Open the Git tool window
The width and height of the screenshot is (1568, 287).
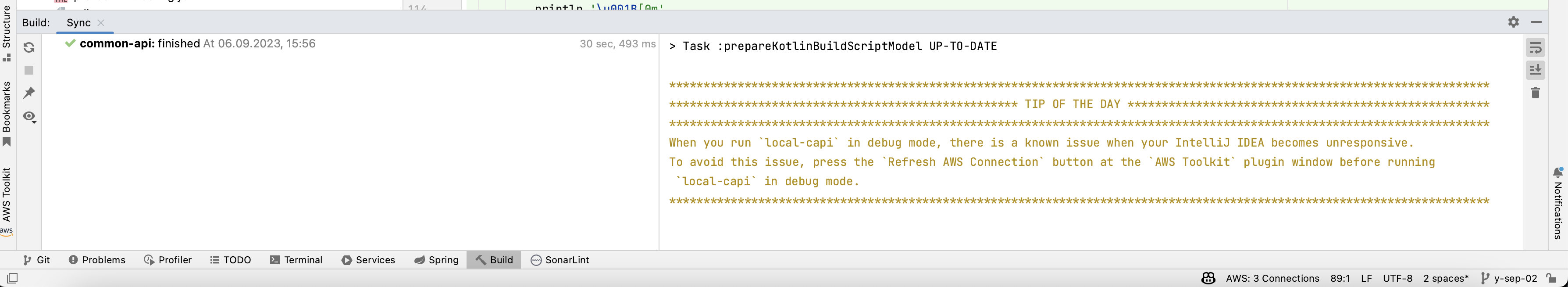click(36, 260)
